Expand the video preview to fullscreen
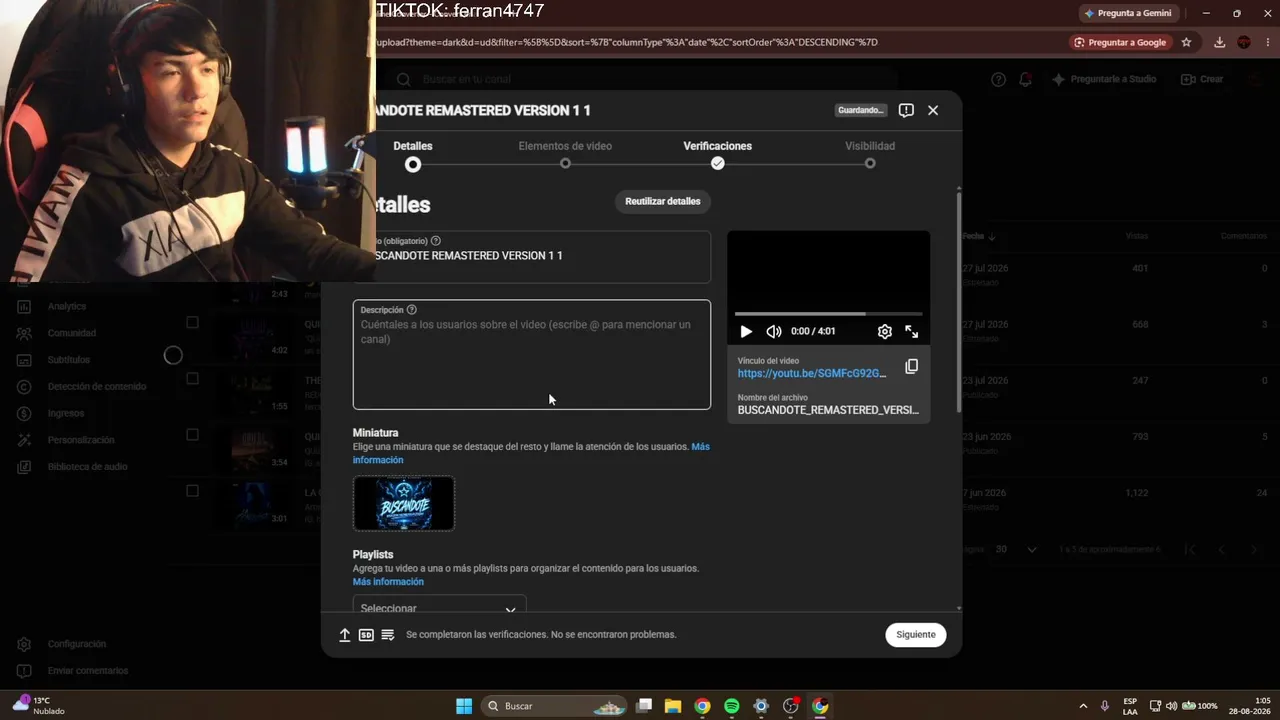 tap(912, 332)
